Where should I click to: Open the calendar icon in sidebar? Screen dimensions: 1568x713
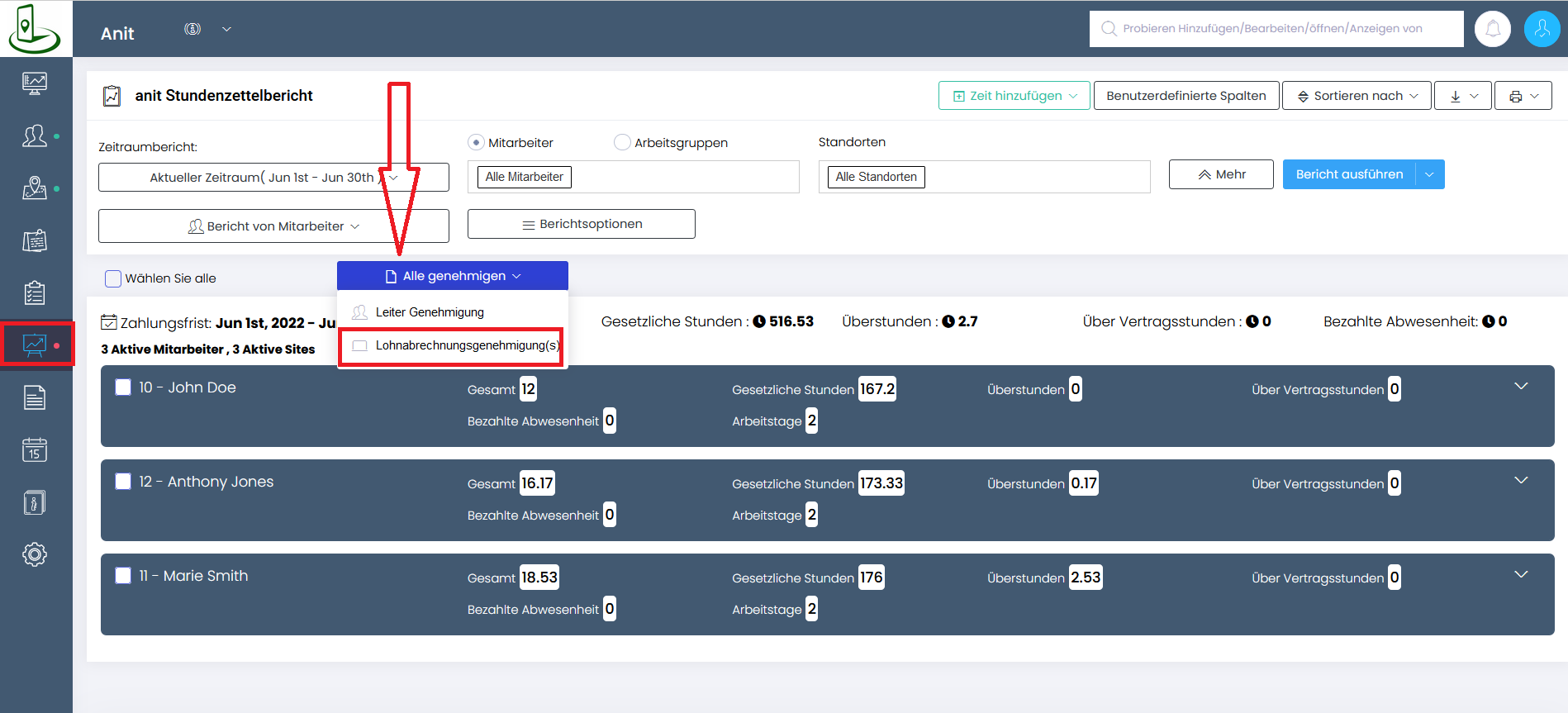click(x=35, y=450)
